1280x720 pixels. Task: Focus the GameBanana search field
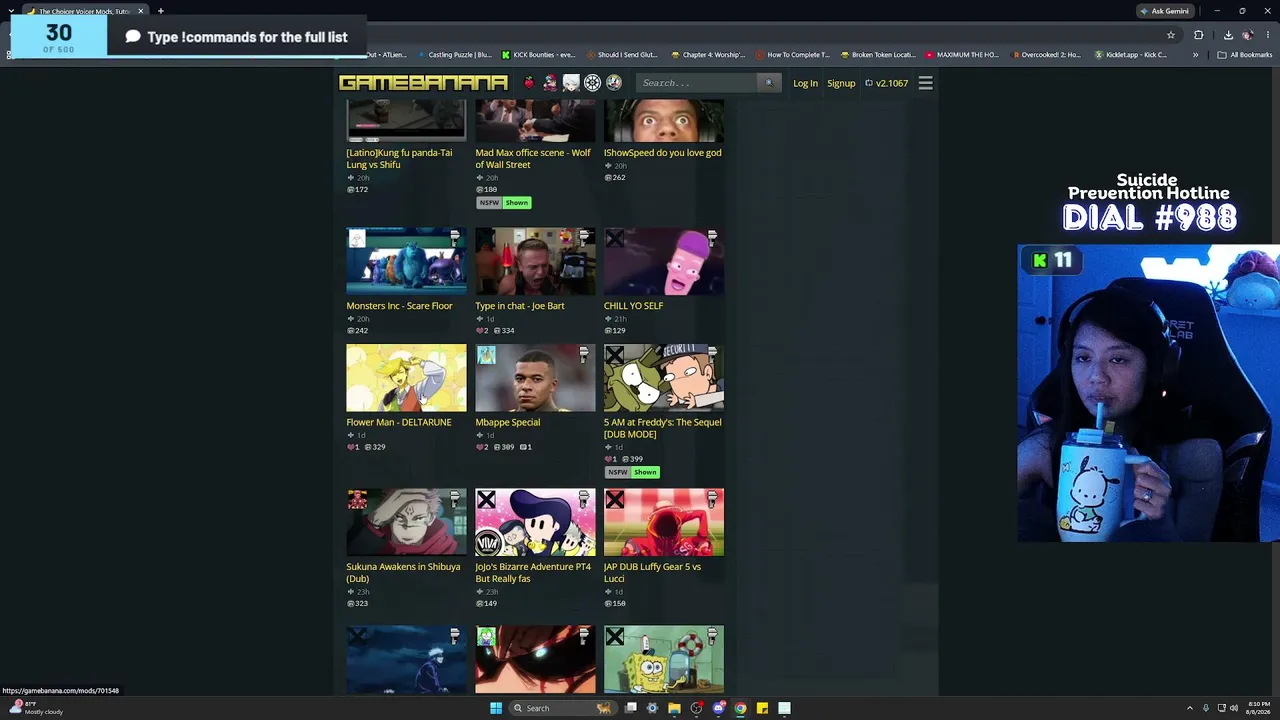click(697, 83)
